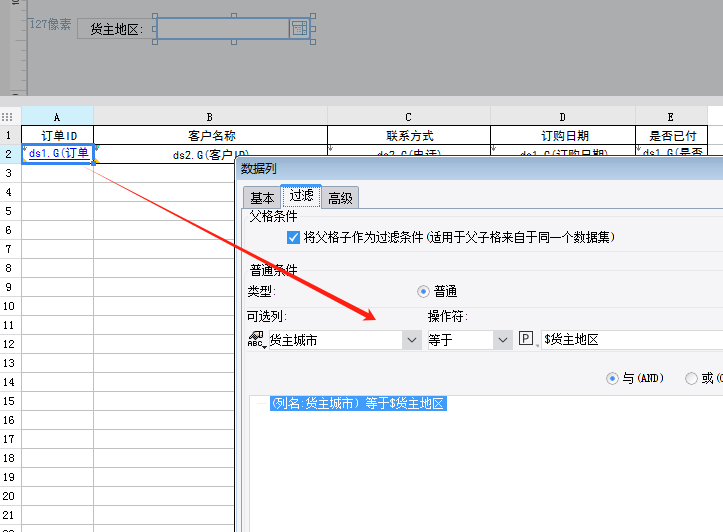Image resolution: width=723 pixels, height=532 pixels.
Task: Select cell A2 ds1.G(订单
Action: (57, 154)
